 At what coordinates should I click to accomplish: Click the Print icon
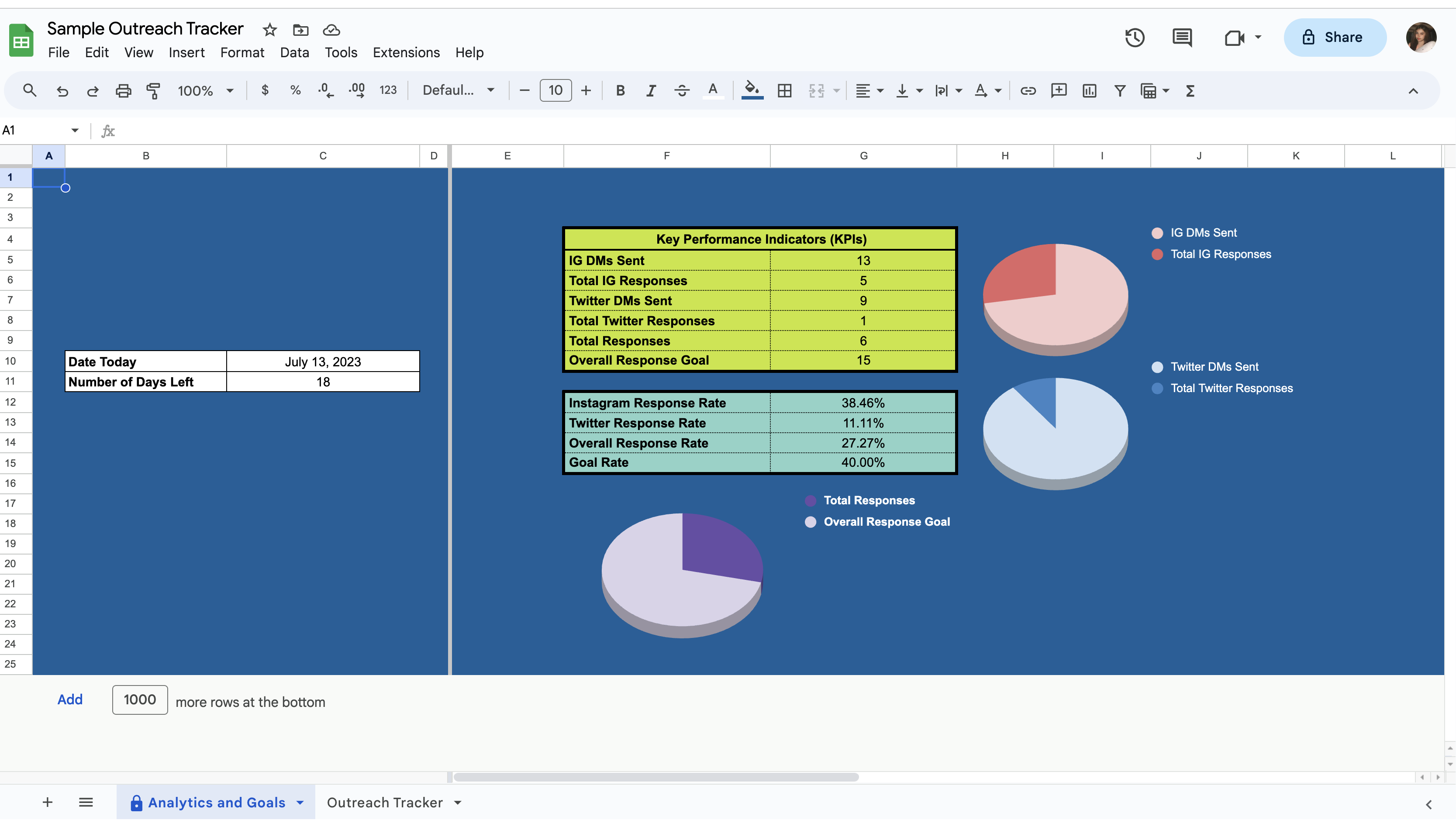click(123, 90)
